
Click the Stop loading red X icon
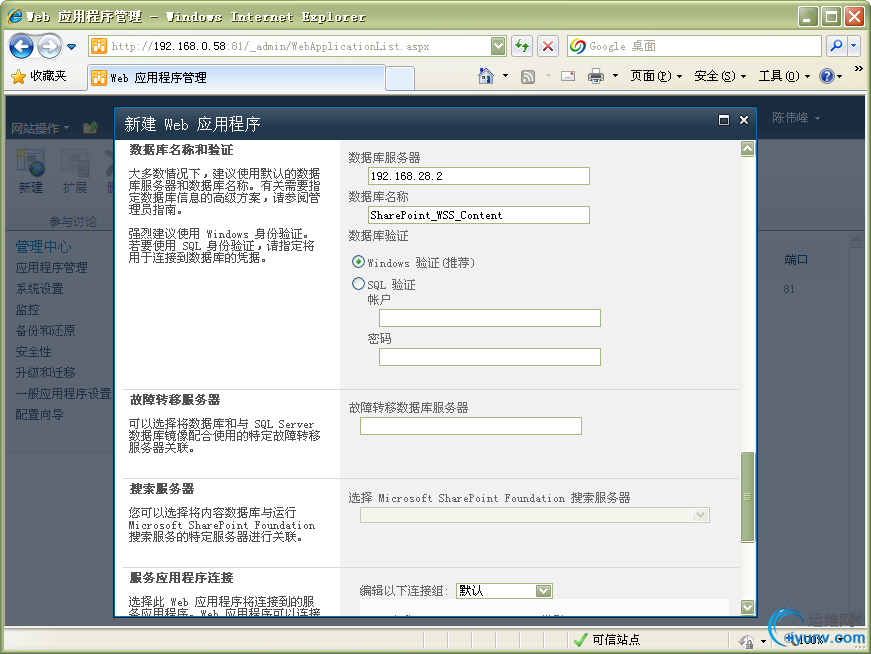tap(548, 46)
